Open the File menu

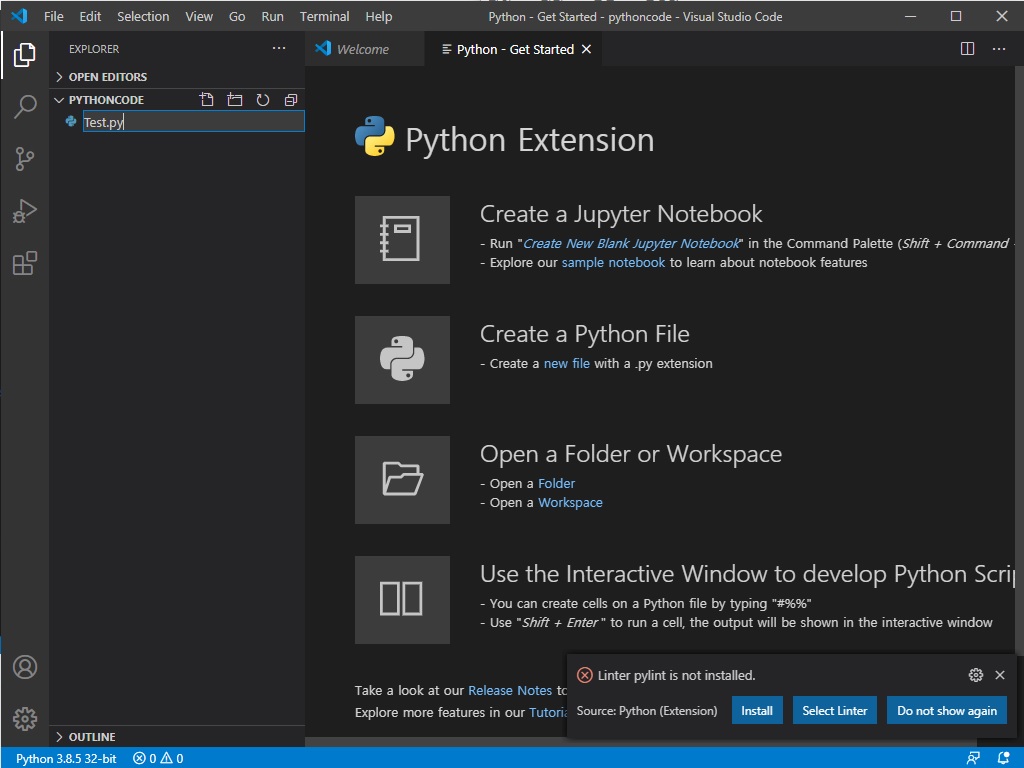[54, 16]
